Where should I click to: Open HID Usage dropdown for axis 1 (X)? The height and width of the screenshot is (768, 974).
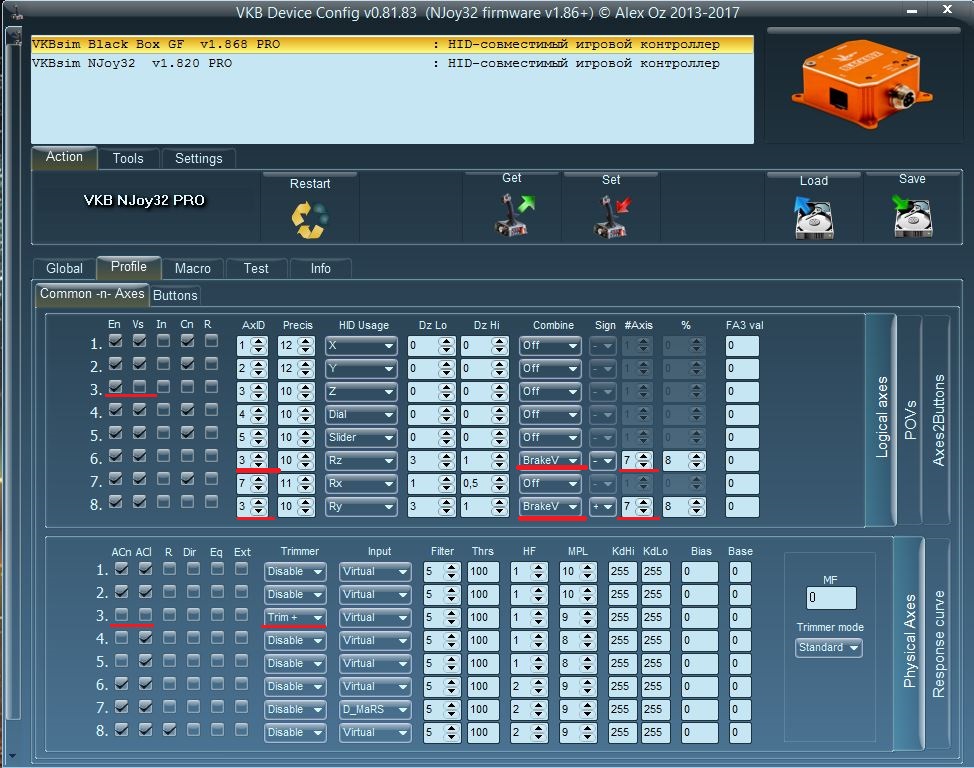pos(361,346)
